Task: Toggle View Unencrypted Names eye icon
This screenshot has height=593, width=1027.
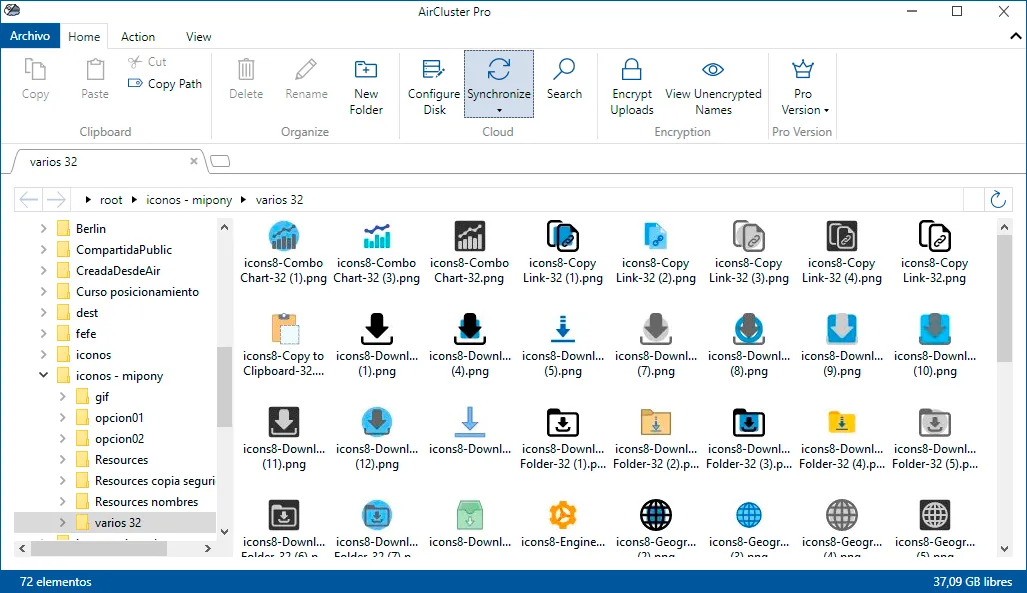Action: pos(713,69)
